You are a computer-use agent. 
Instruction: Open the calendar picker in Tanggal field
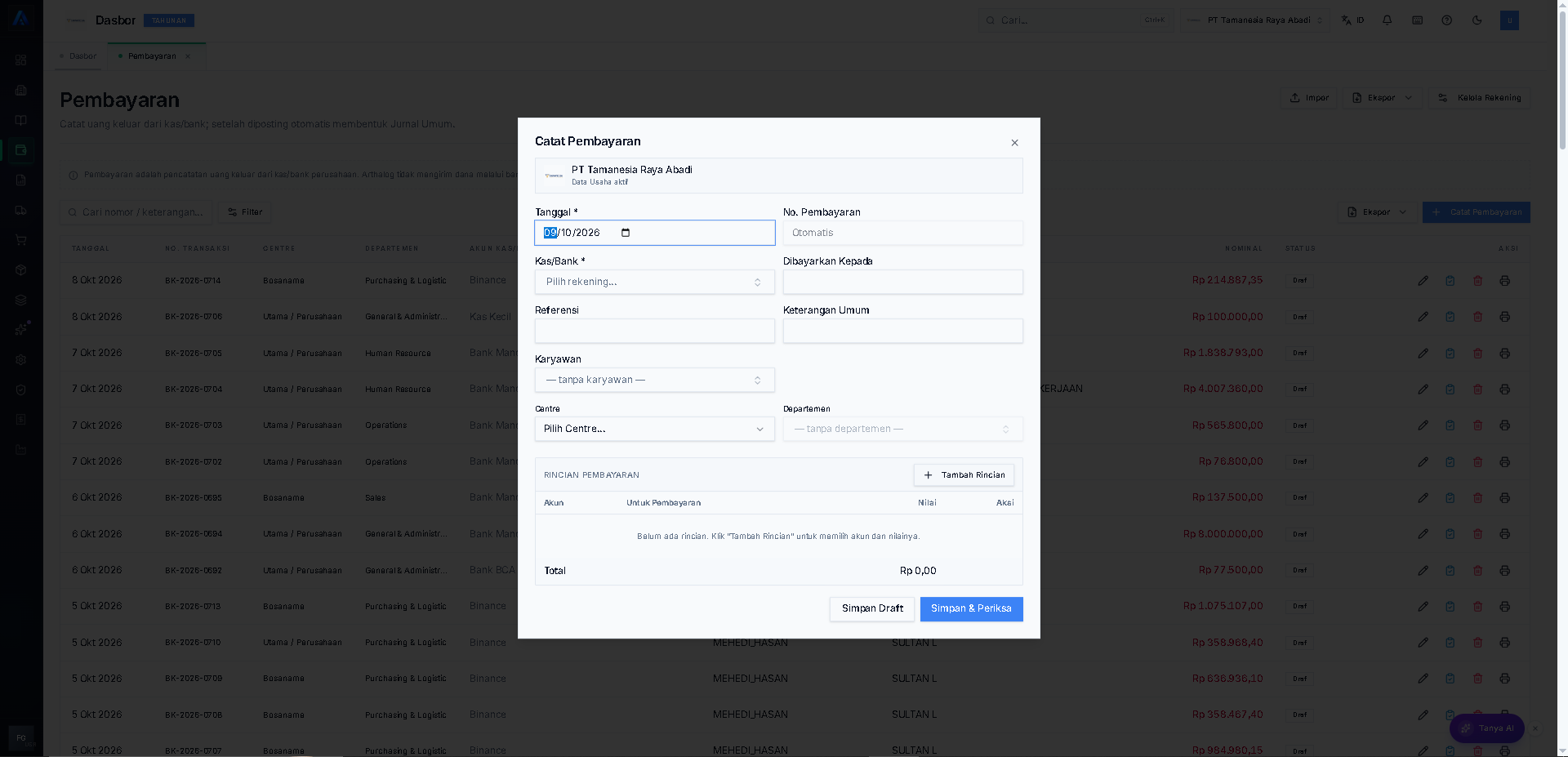point(626,233)
